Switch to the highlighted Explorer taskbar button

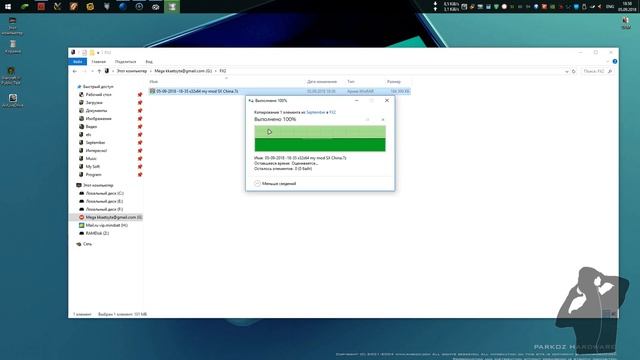pyautogui.click(x=172, y=7)
